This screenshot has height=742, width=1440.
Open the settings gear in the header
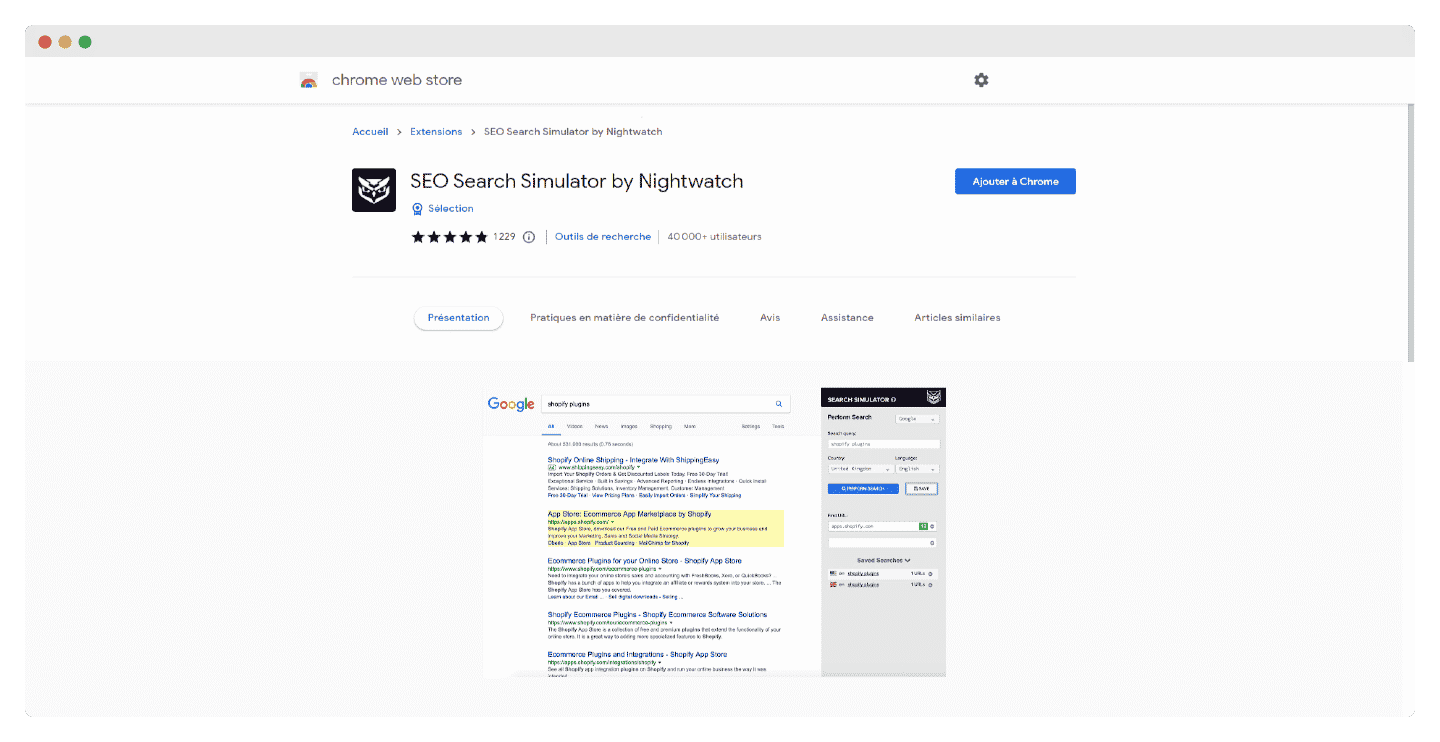click(981, 80)
